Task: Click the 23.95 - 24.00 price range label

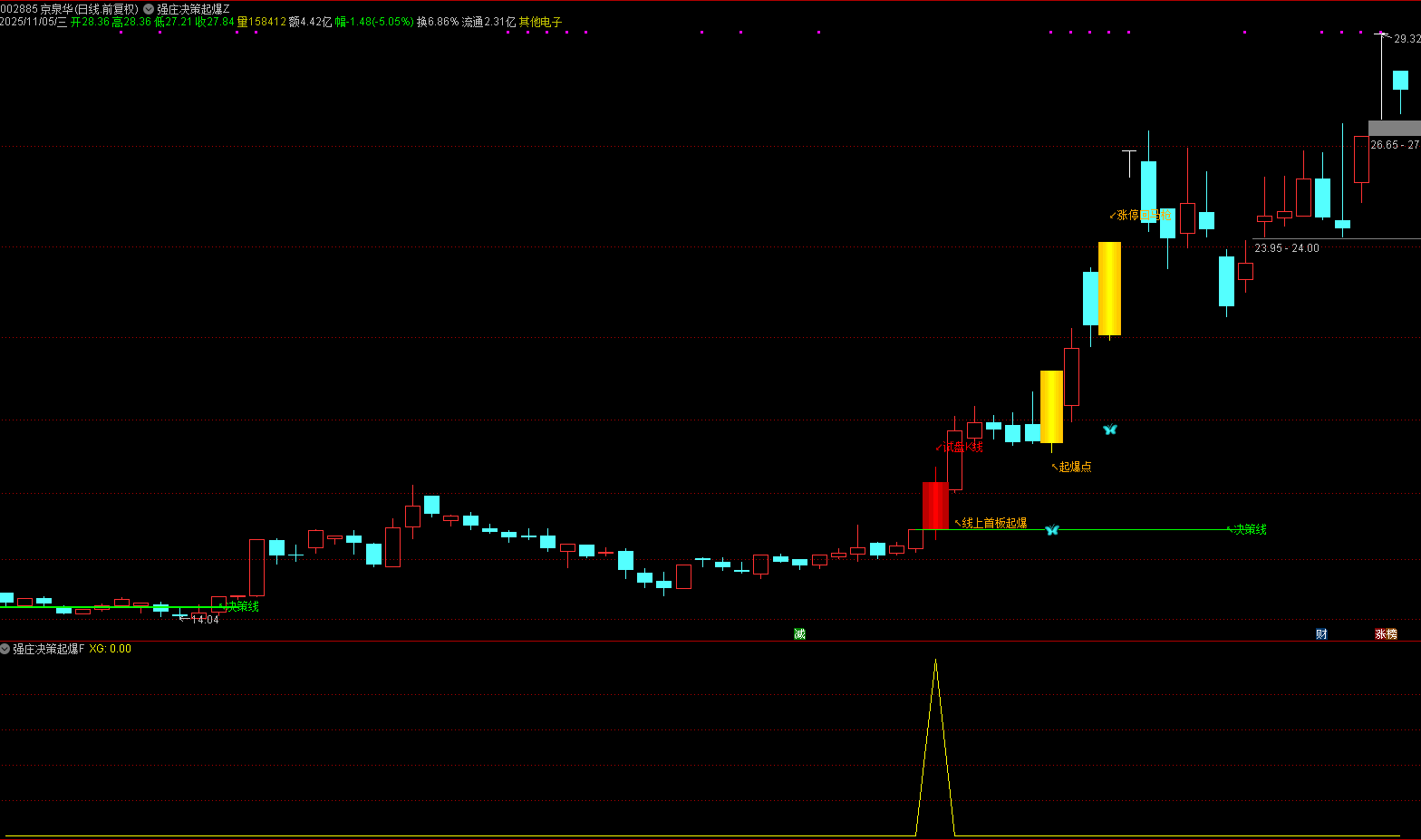Action: coord(1286,248)
